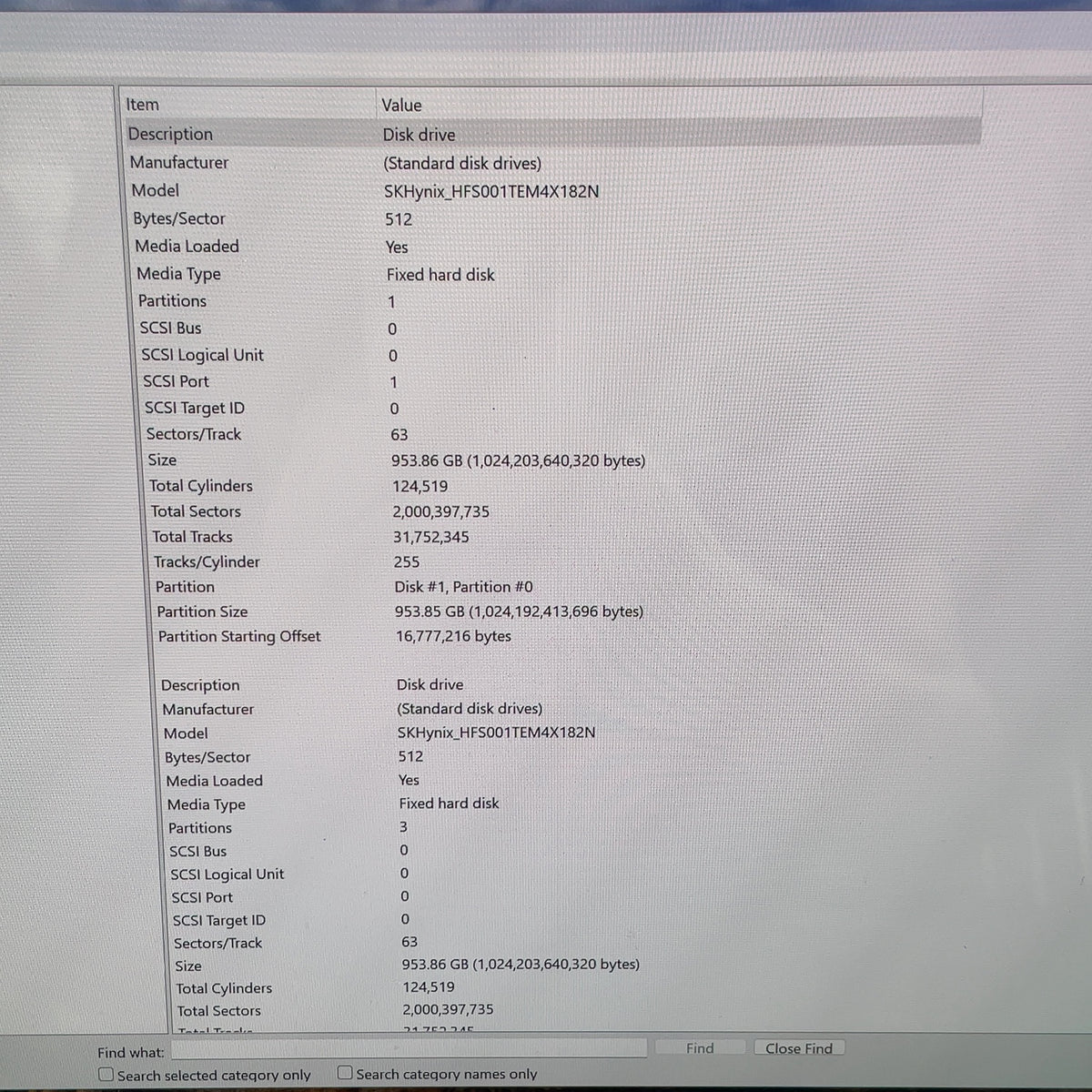Viewport: 1092px width, 1092px height.
Task: Focus the Find what input field
Action: (409, 1048)
